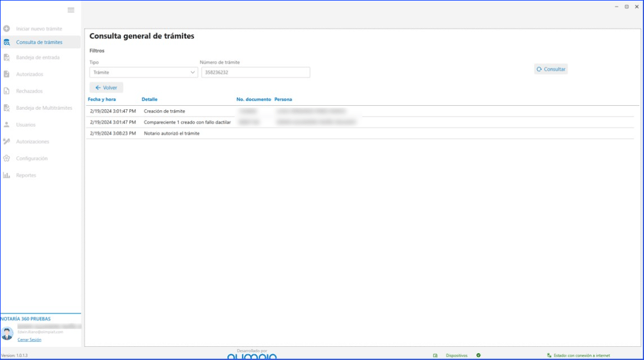This screenshot has width=644, height=360.
Task: Click the Rechazados document icon
Action: 7,91
